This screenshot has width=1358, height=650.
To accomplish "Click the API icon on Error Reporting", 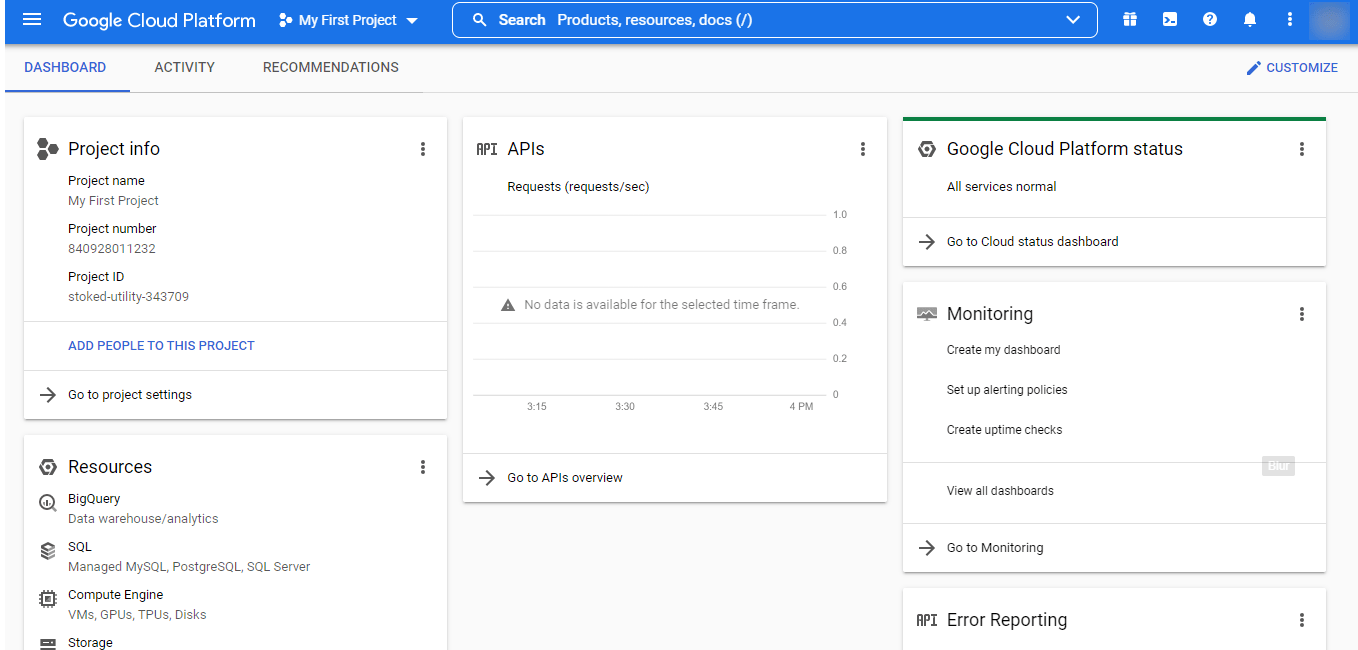I will coord(927,620).
